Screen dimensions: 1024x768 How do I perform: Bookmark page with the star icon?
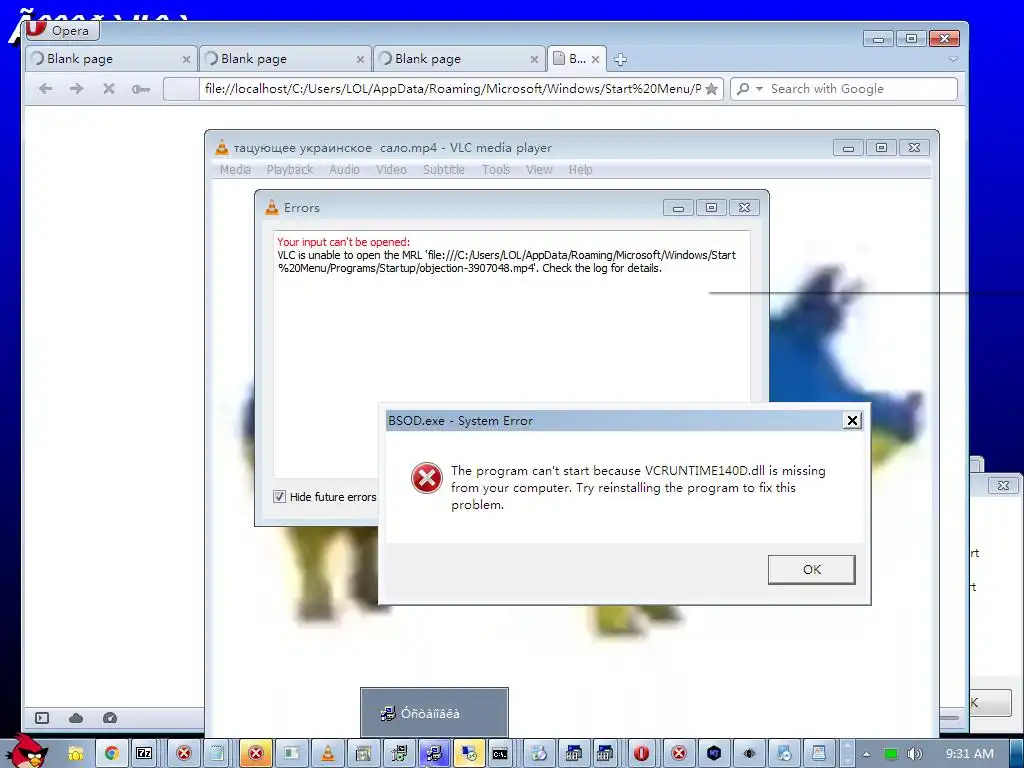[x=711, y=89]
